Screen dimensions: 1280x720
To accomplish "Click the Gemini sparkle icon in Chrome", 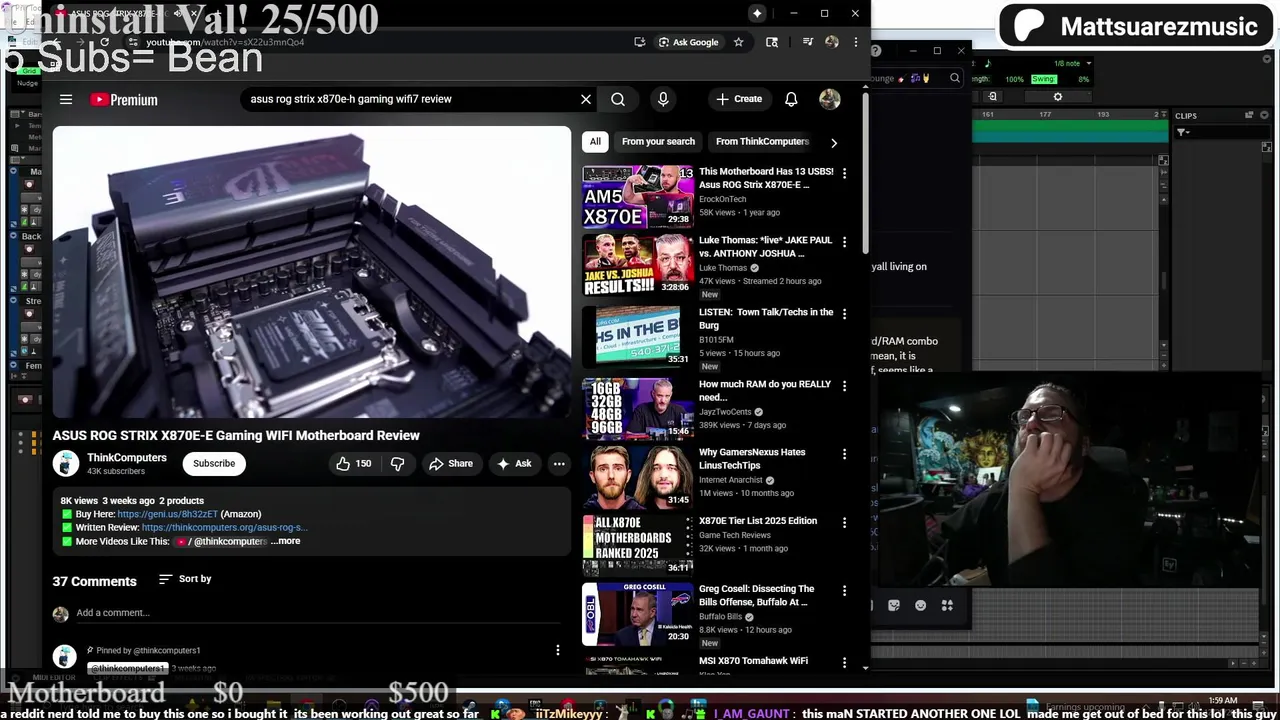I will (x=757, y=13).
